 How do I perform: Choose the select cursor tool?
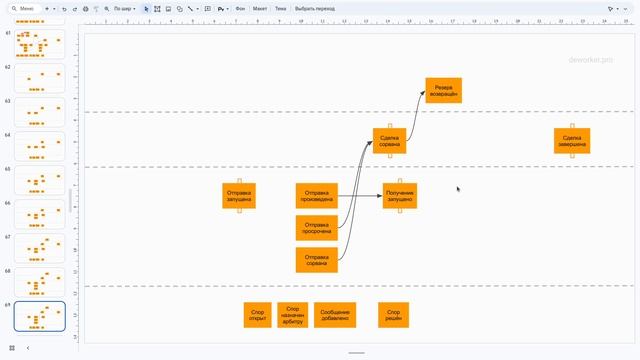(146, 9)
